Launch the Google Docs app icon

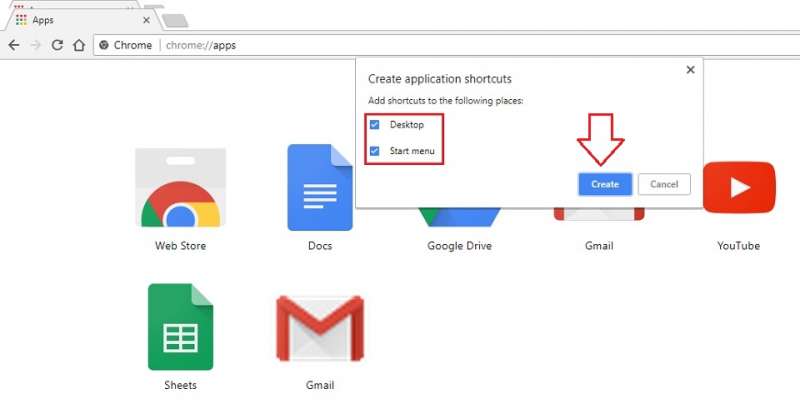click(x=320, y=188)
